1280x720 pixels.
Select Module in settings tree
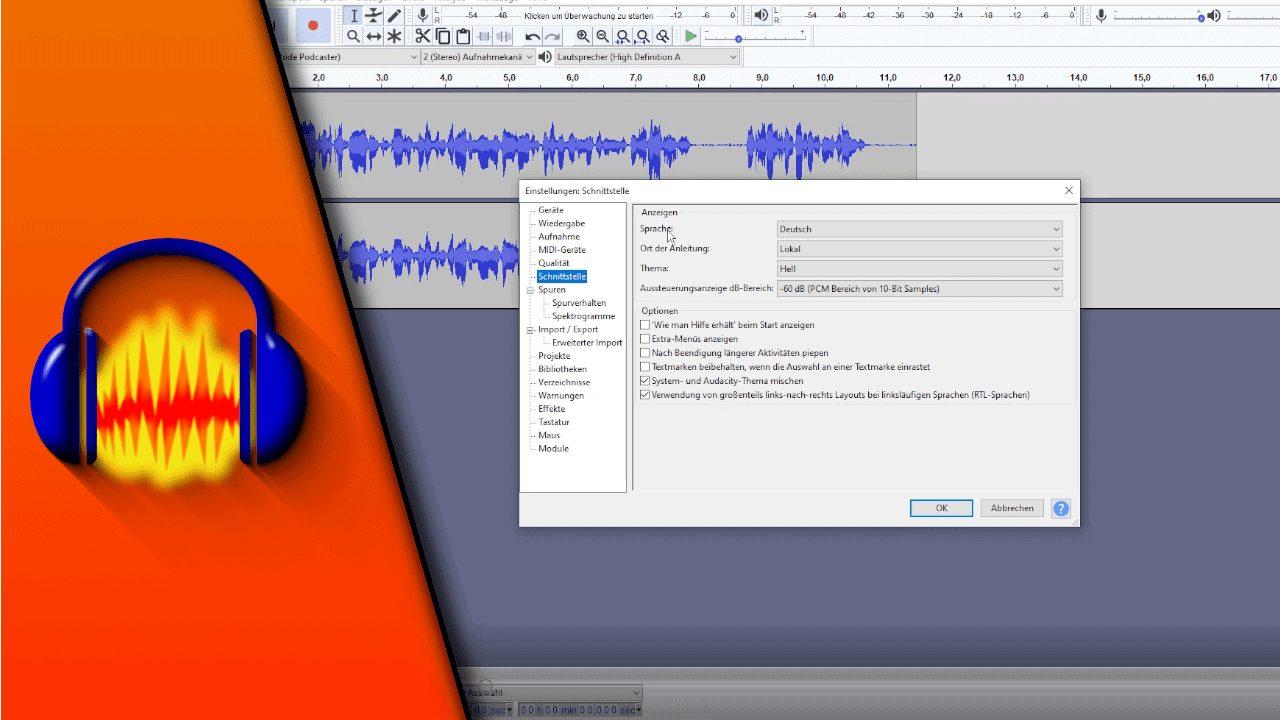[x=554, y=448]
